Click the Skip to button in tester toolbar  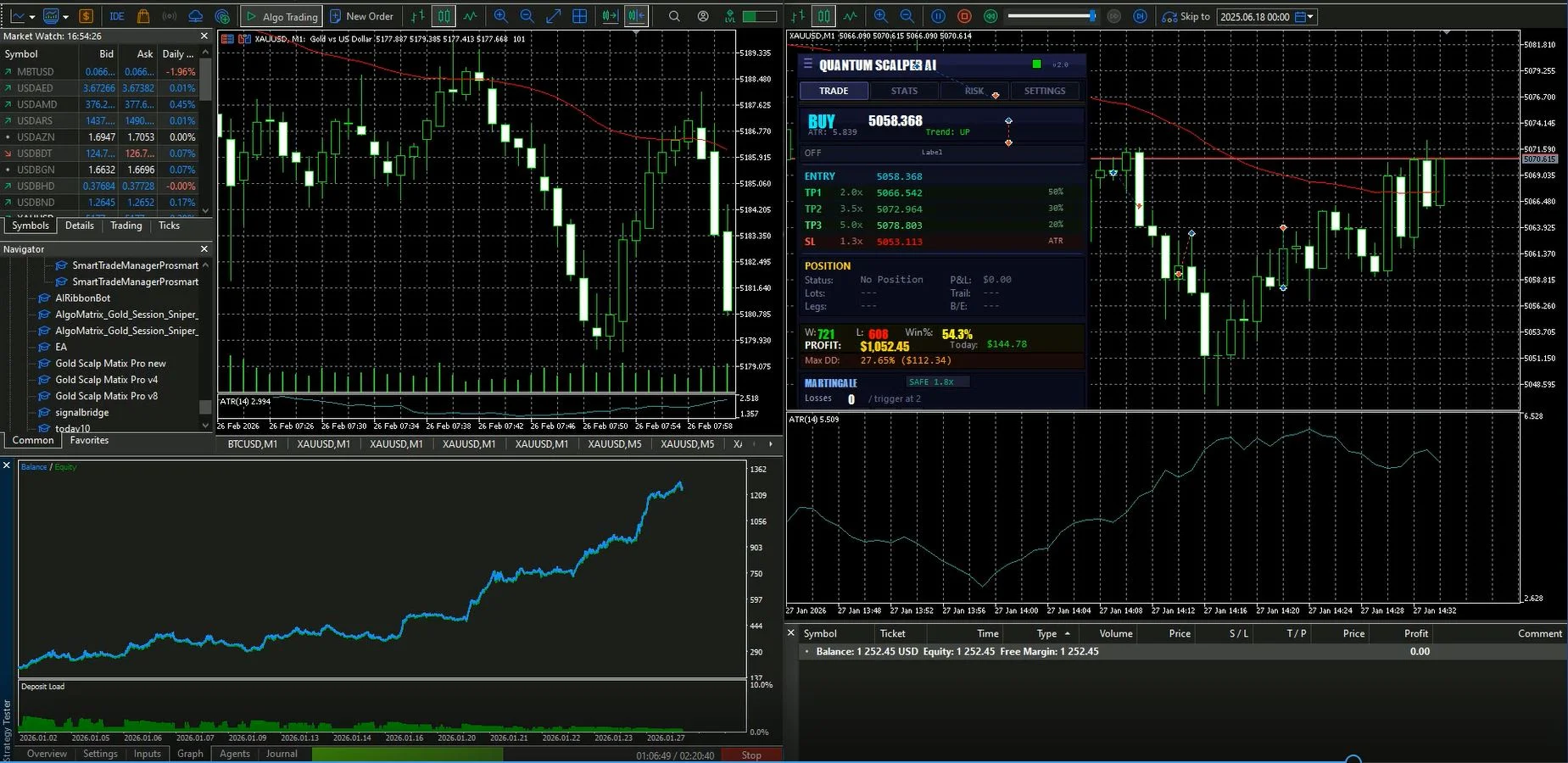coord(1187,16)
